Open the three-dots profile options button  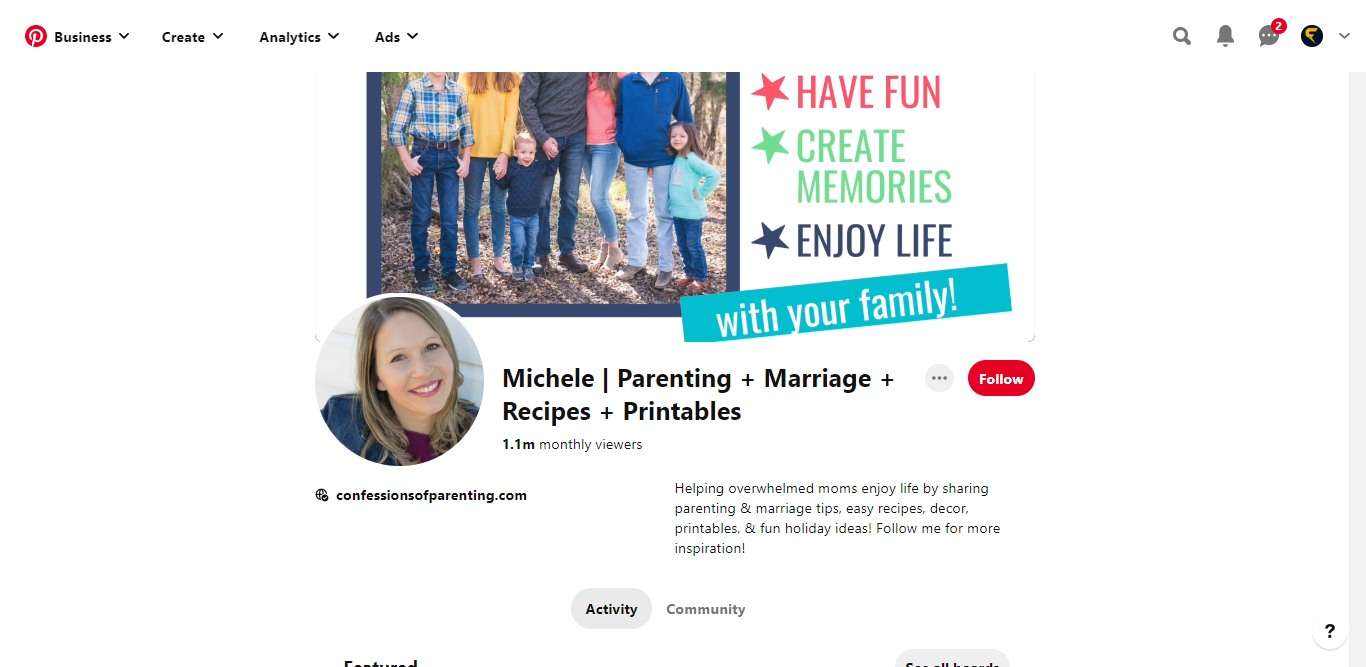click(939, 378)
